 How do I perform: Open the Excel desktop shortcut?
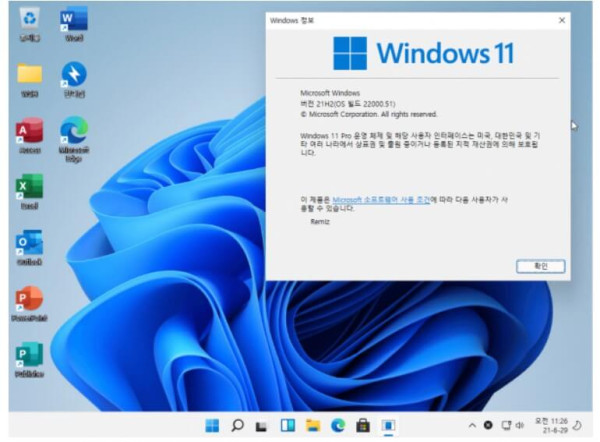click(x=29, y=192)
